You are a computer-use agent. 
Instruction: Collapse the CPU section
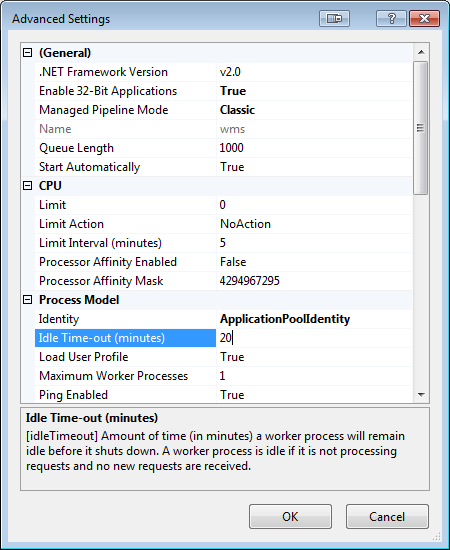point(27,186)
